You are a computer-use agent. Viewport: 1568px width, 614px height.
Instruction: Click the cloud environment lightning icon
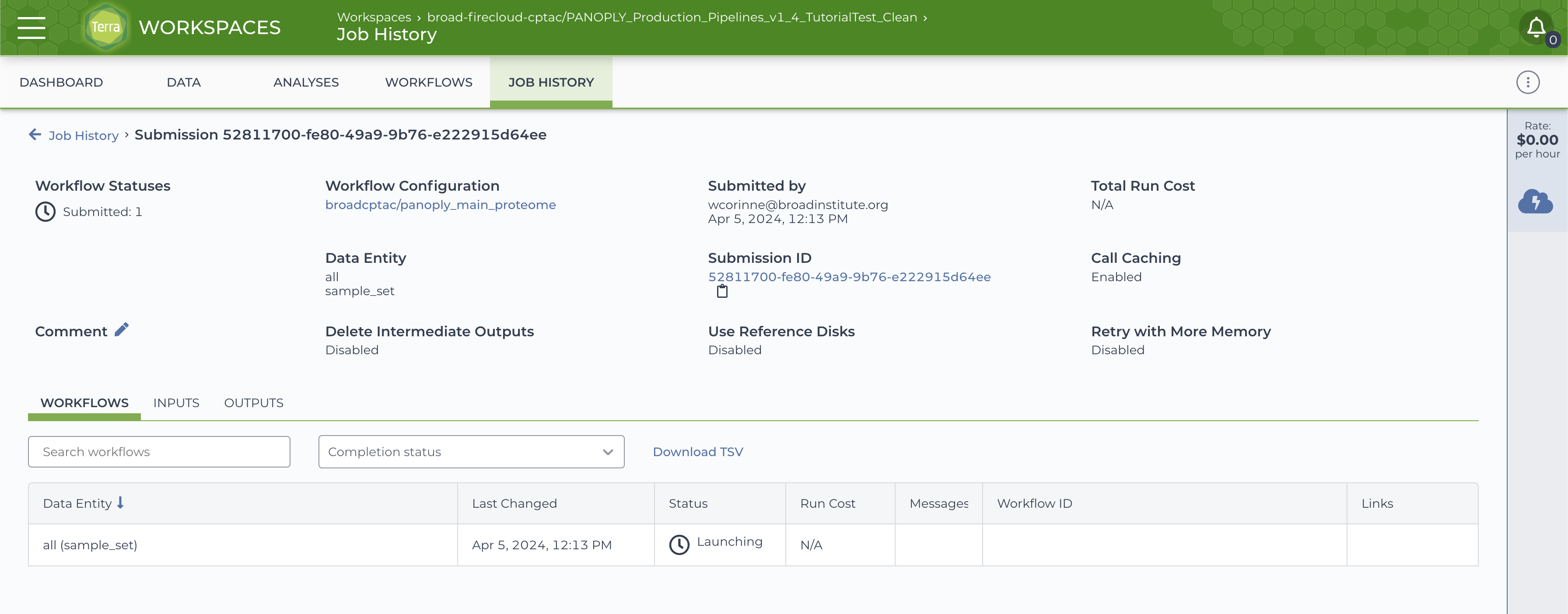point(1534,202)
